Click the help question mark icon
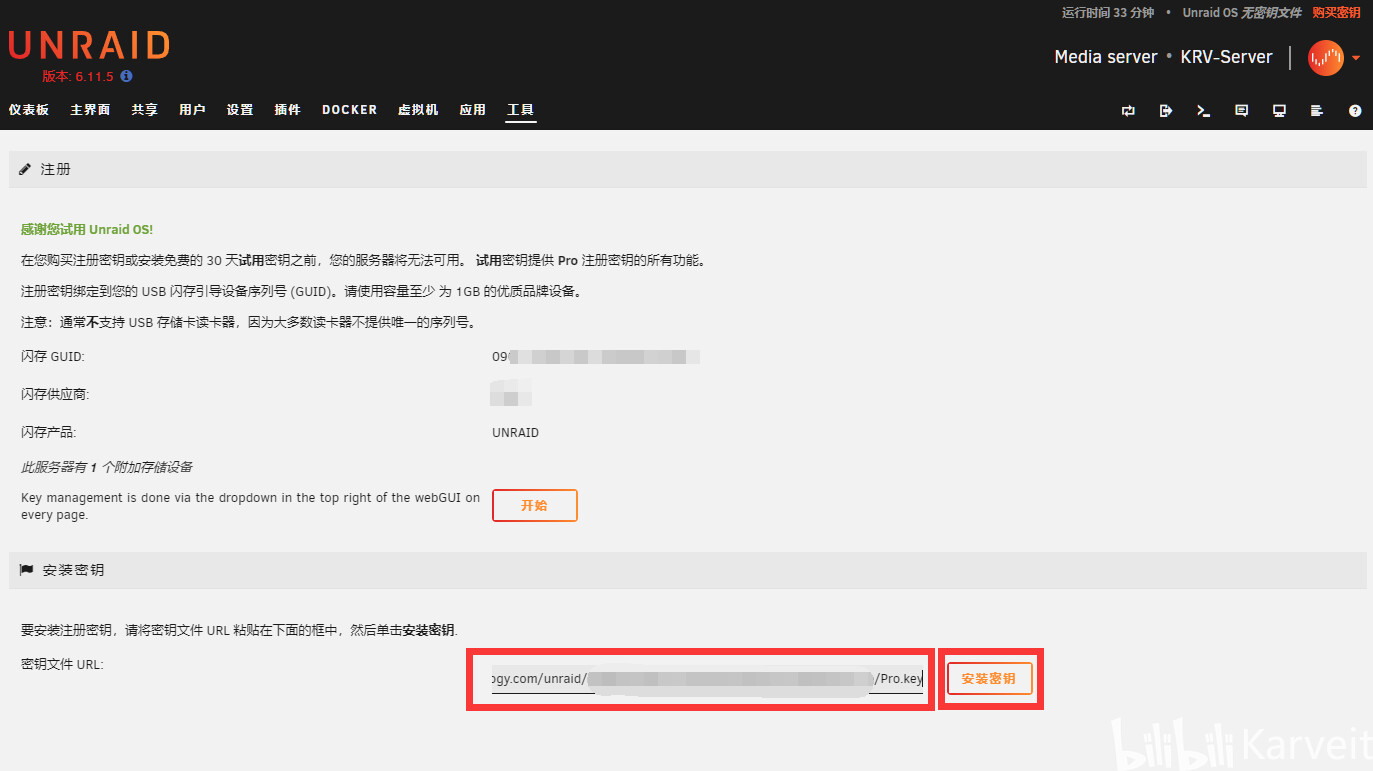The image size is (1373, 771). click(1355, 111)
